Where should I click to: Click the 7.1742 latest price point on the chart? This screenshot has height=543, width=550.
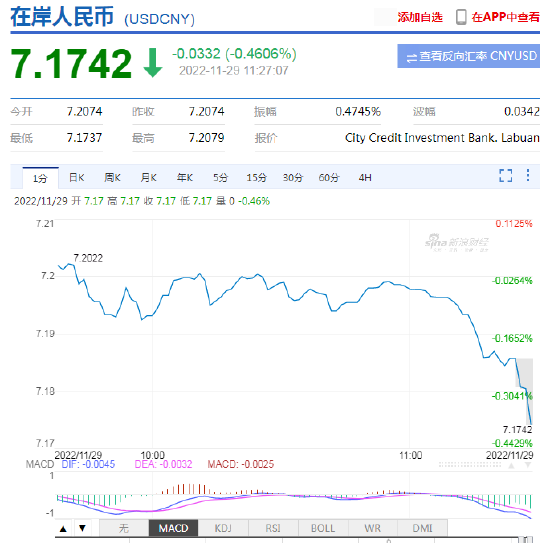click(531, 424)
